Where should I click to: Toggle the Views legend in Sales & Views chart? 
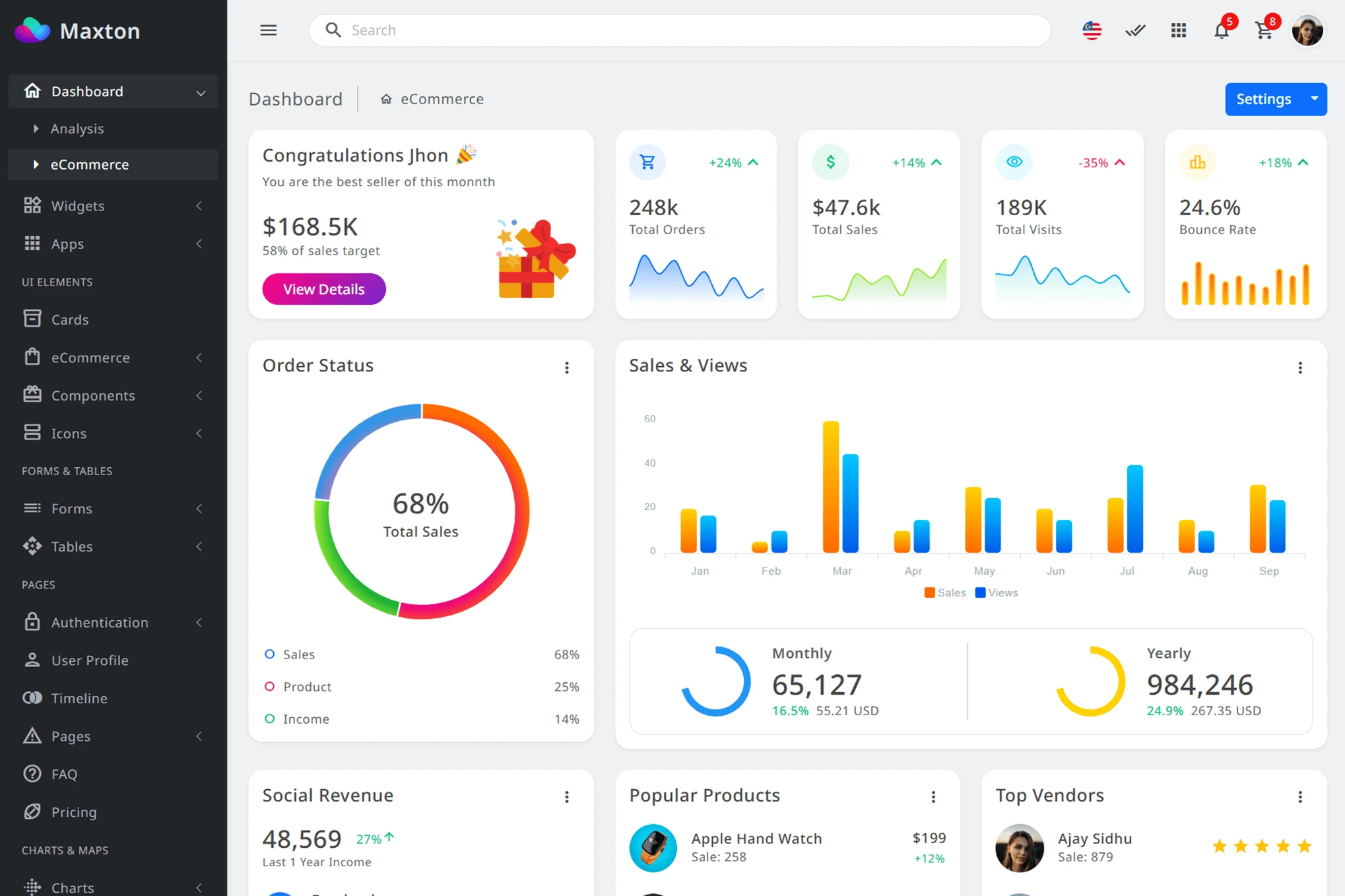pyautogui.click(x=996, y=592)
